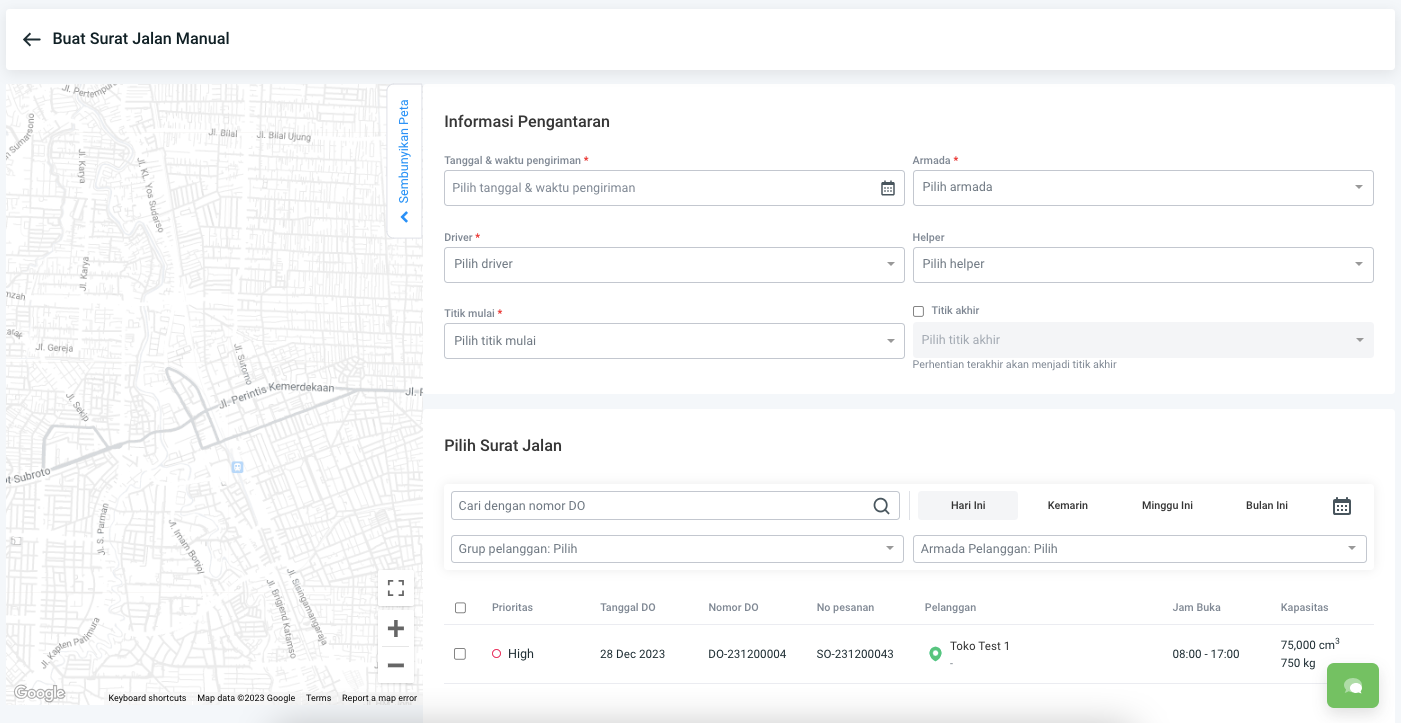Switch to Kemarin date filter
Viewport: 1401px width, 723px height.
point(1067,506)
